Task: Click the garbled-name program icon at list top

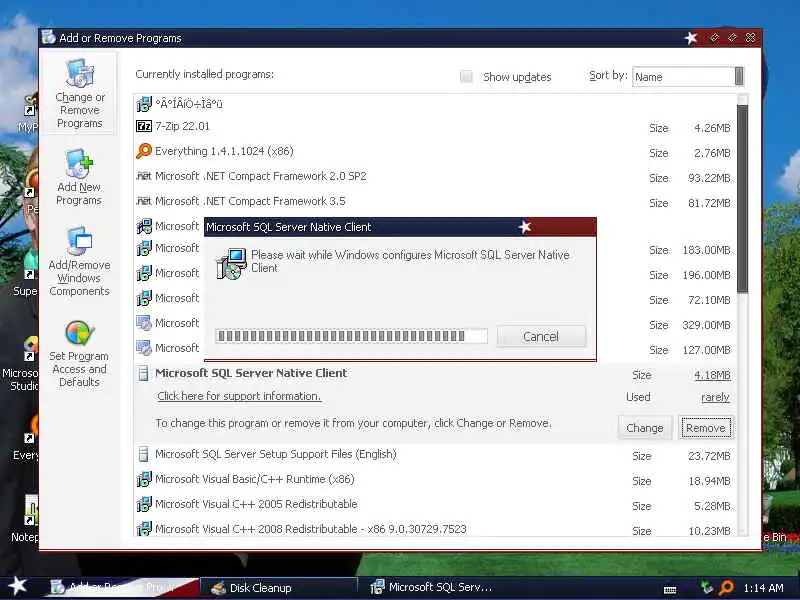Action: point(144,104)
